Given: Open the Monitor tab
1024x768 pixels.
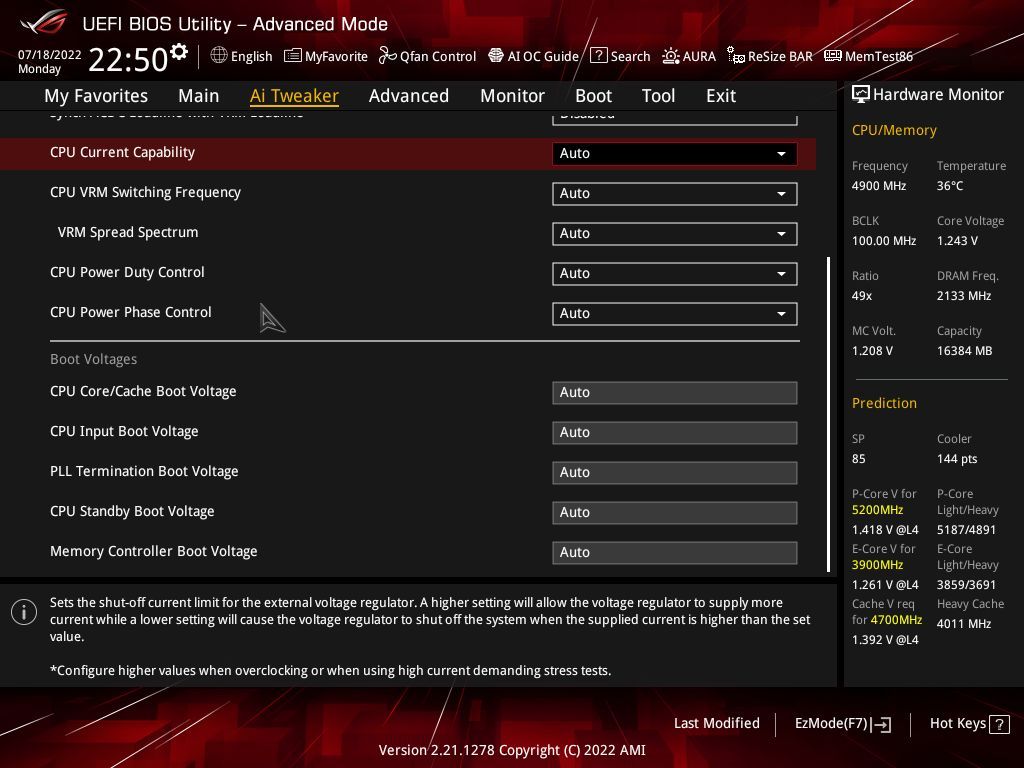Looking at the screenshot, I should coord(512,96).
